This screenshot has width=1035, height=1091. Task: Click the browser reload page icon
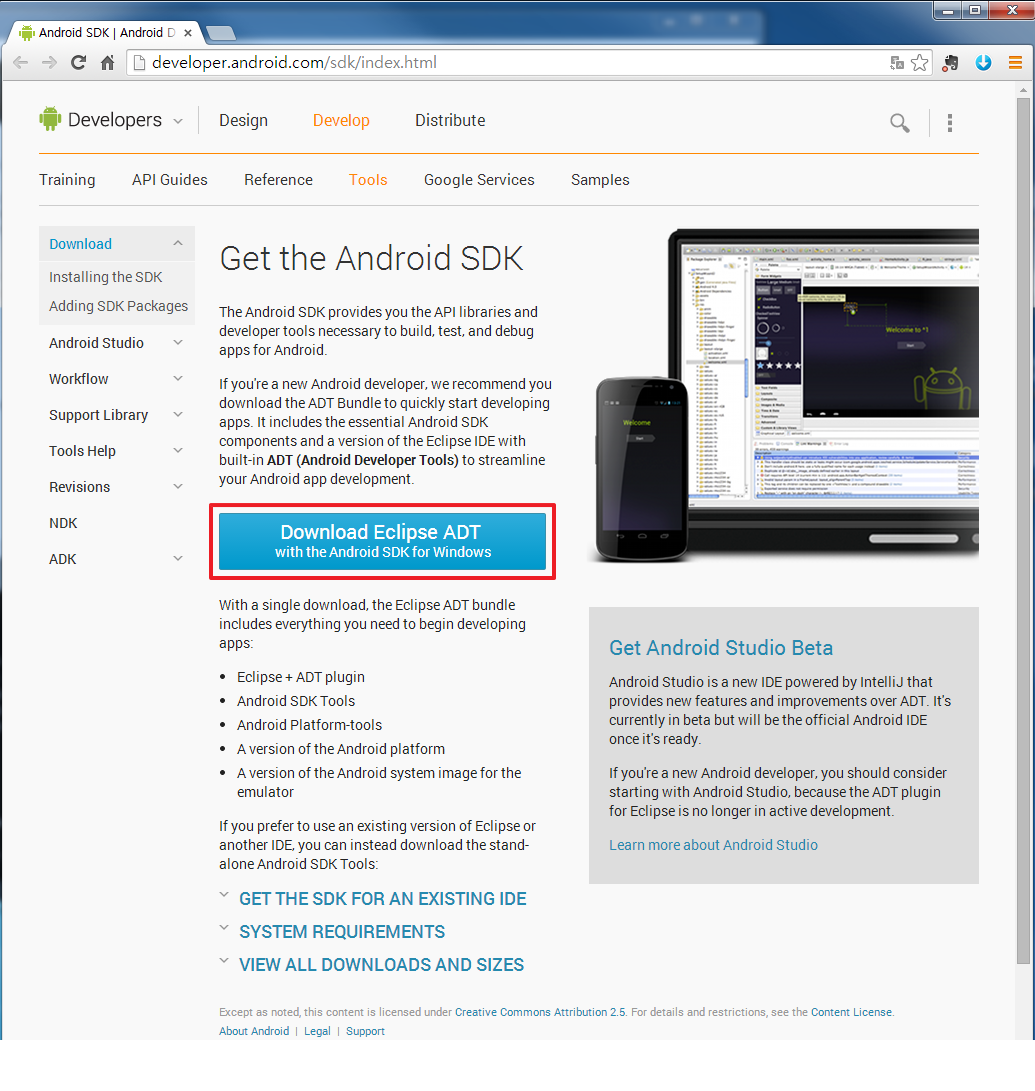point(78,63)
